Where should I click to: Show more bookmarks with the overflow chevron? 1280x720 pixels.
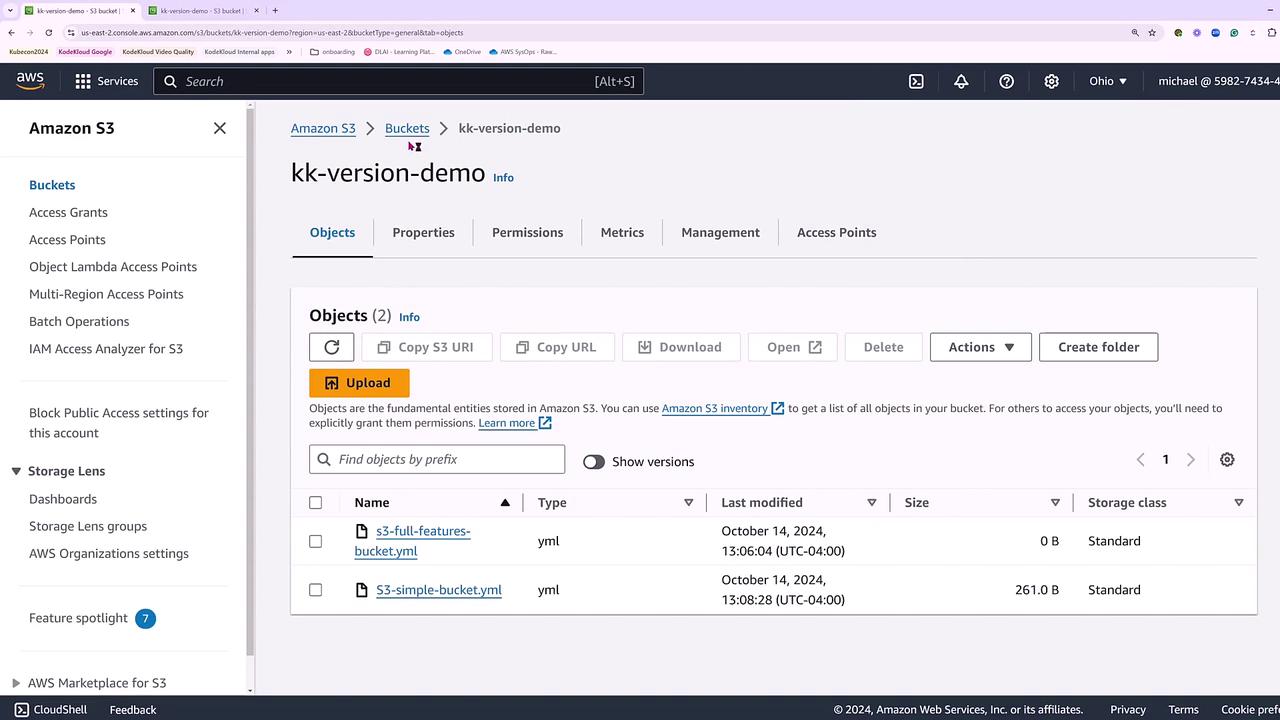click(x=289, y=52)
